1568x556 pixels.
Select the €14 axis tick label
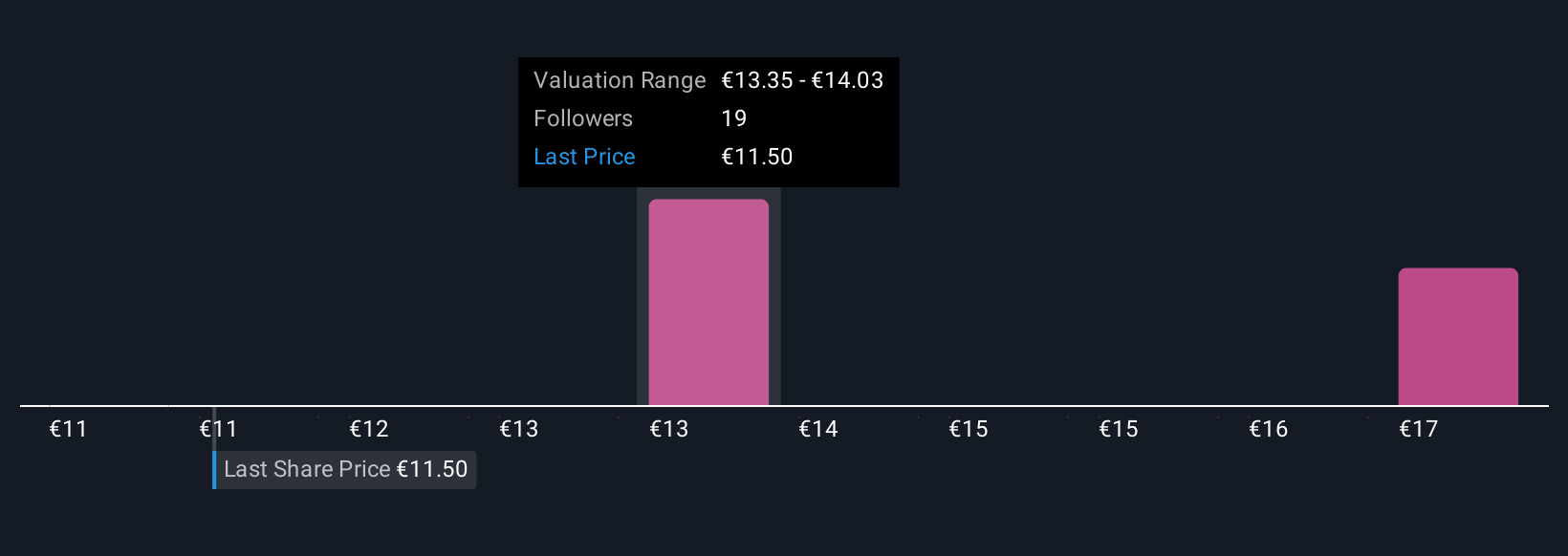point(818,429)
